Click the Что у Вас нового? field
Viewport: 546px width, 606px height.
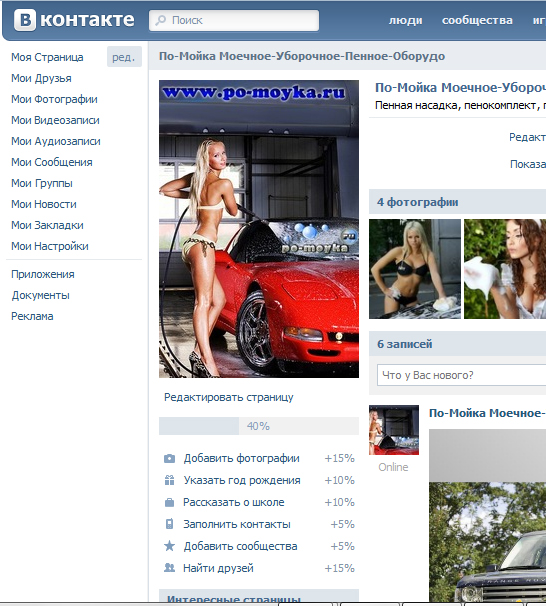tap(461, 375)
